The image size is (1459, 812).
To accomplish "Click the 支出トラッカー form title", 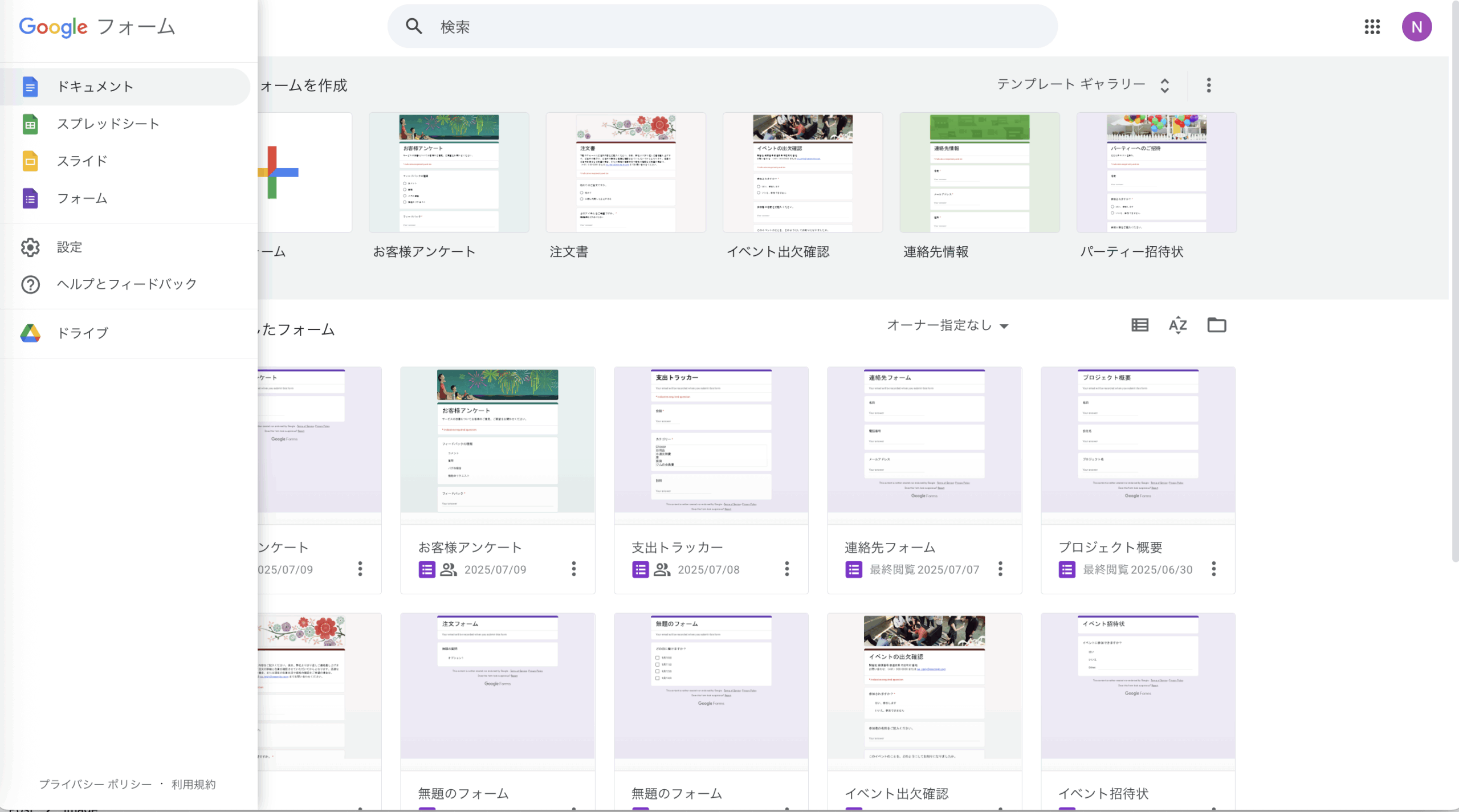I will 677,548.
